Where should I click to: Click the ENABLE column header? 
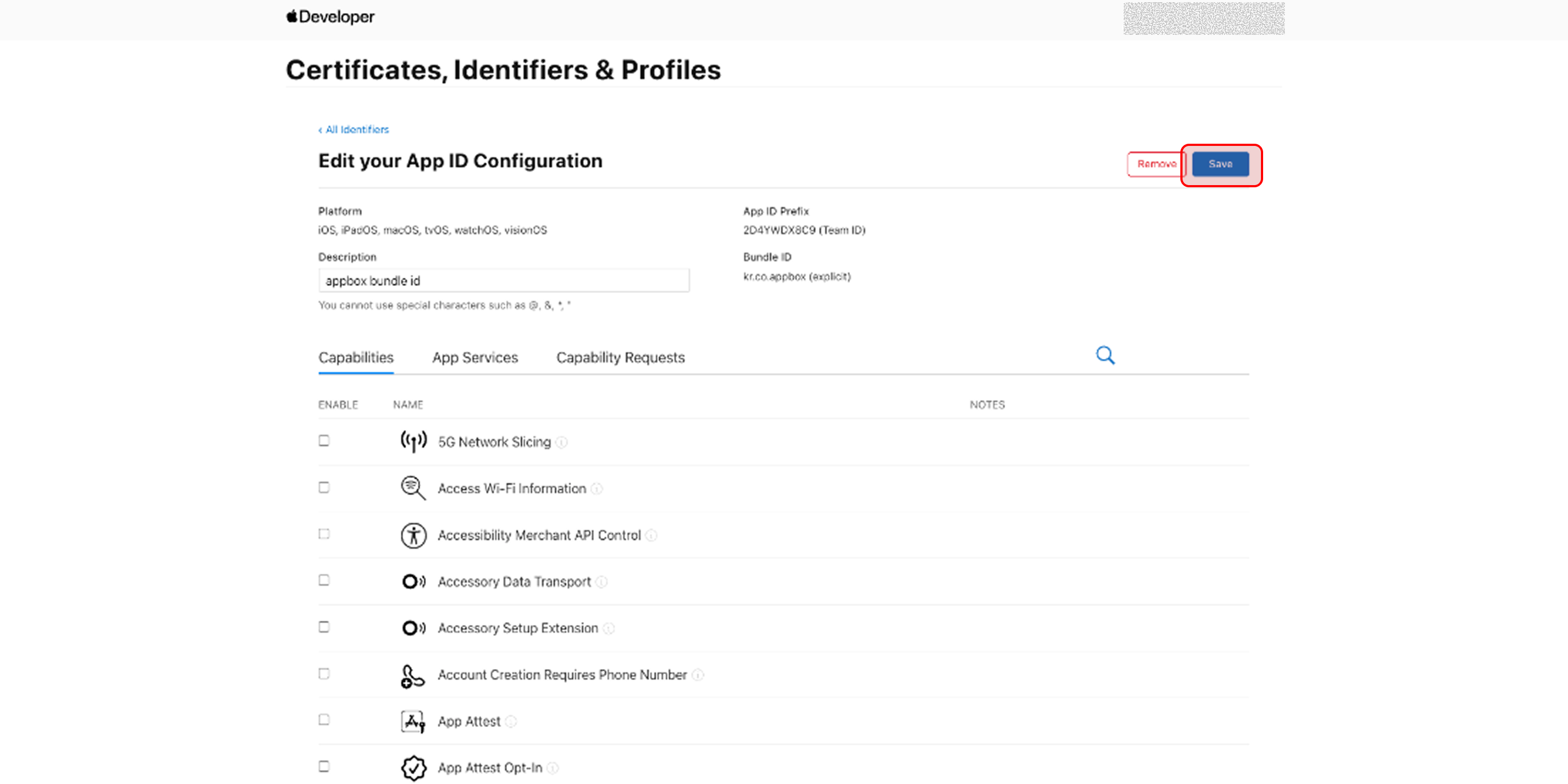(338, 406)
